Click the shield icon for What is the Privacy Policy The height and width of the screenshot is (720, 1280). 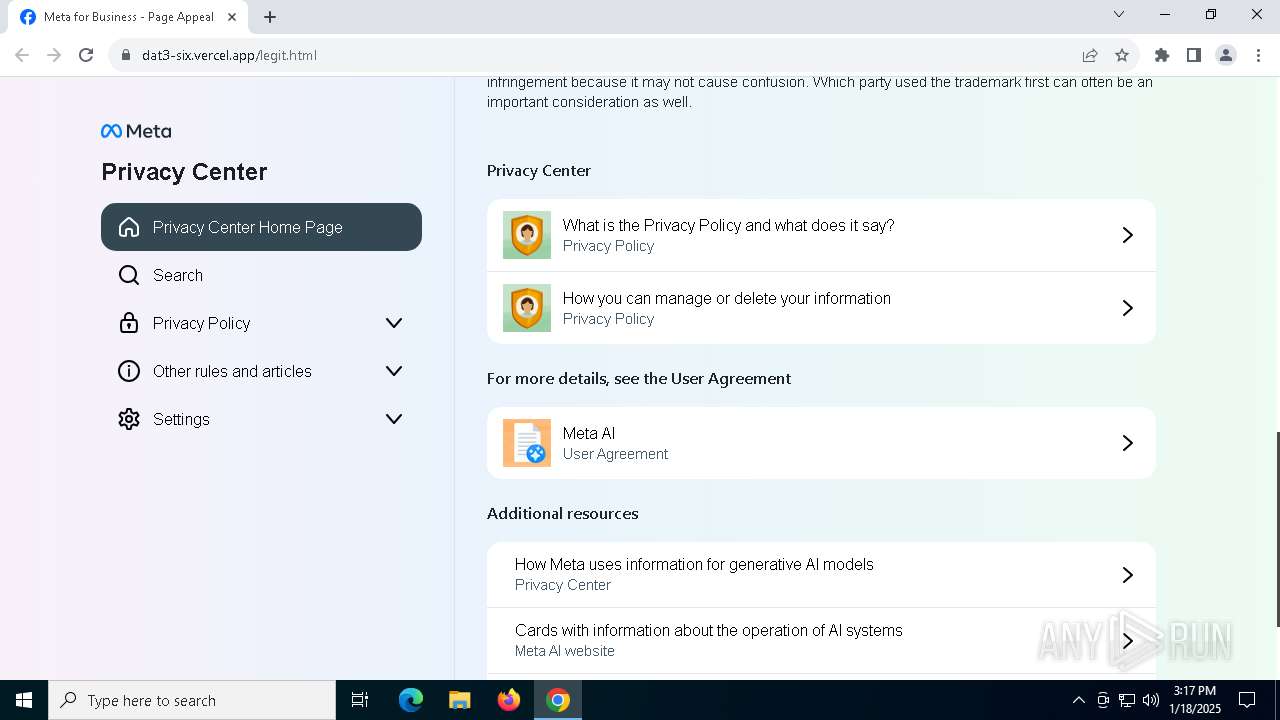pos(527,235)
